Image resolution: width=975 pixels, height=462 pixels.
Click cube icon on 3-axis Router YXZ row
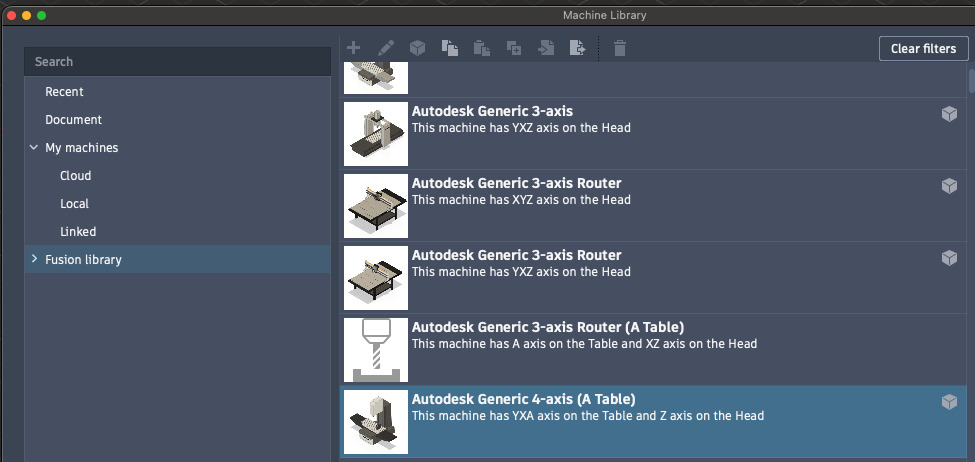coord(949,258)
